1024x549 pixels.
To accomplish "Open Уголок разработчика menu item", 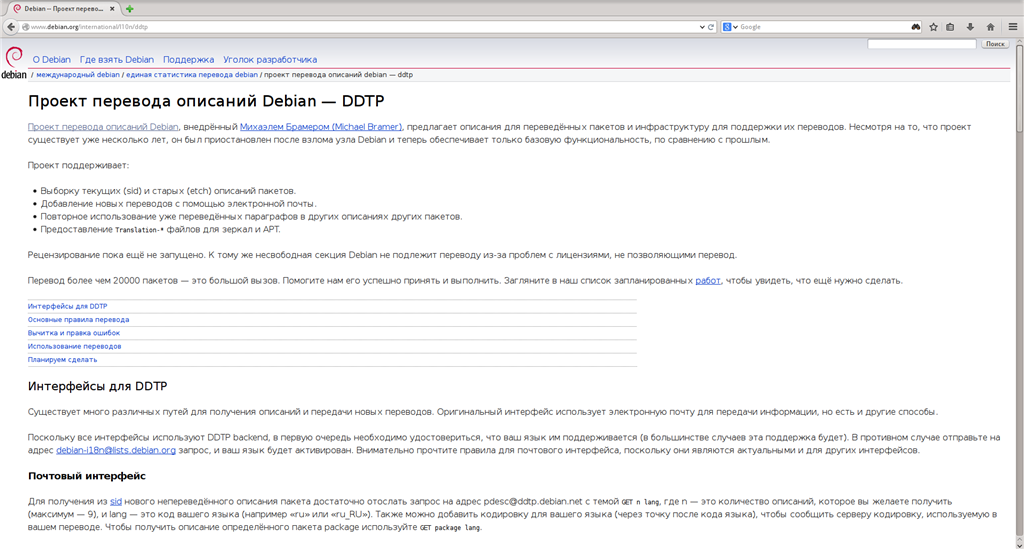I will pos(270,59).
